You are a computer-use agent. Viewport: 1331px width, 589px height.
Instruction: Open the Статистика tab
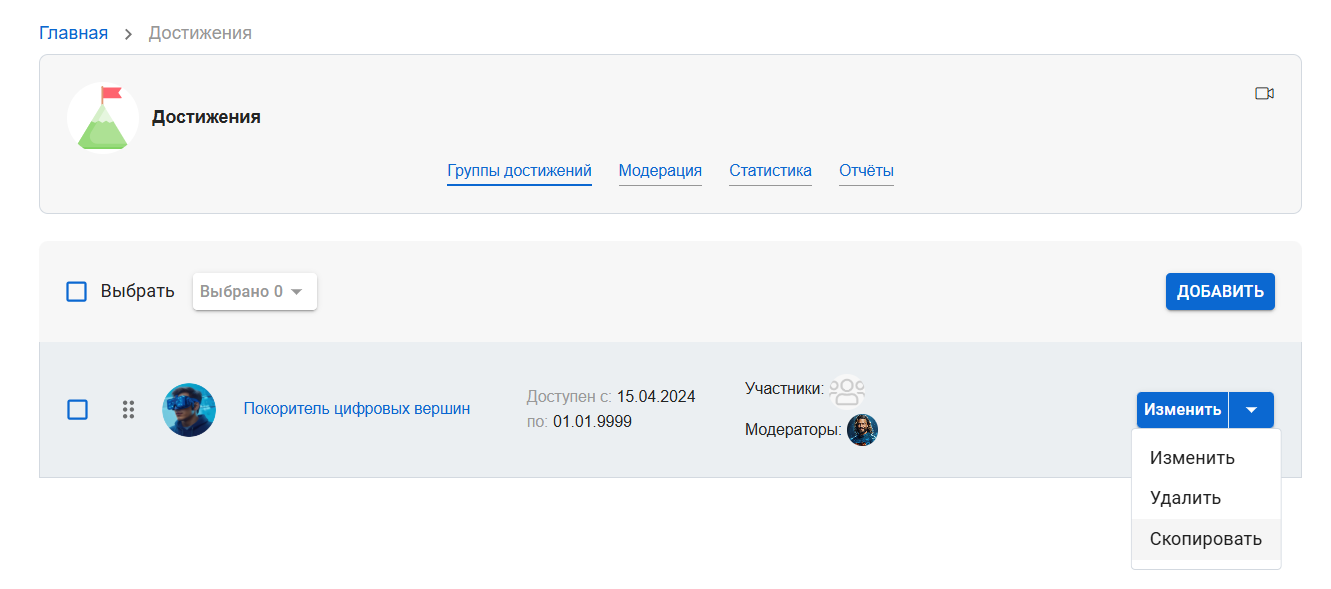point(770,171)
